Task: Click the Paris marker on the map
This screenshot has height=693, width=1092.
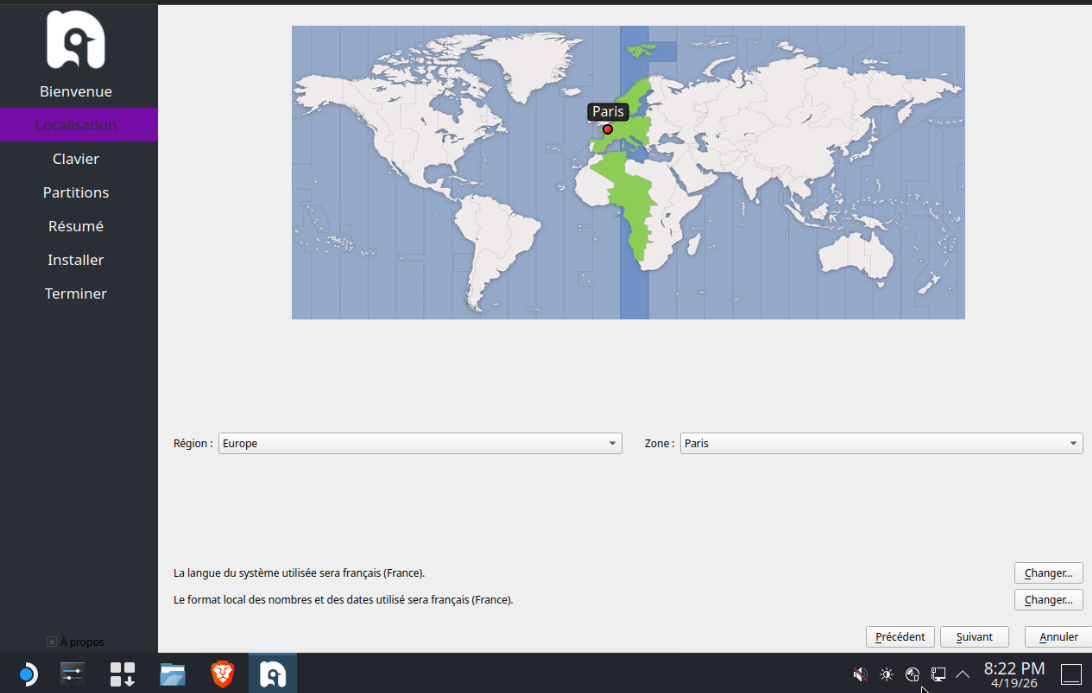Action: pos(607,129)
